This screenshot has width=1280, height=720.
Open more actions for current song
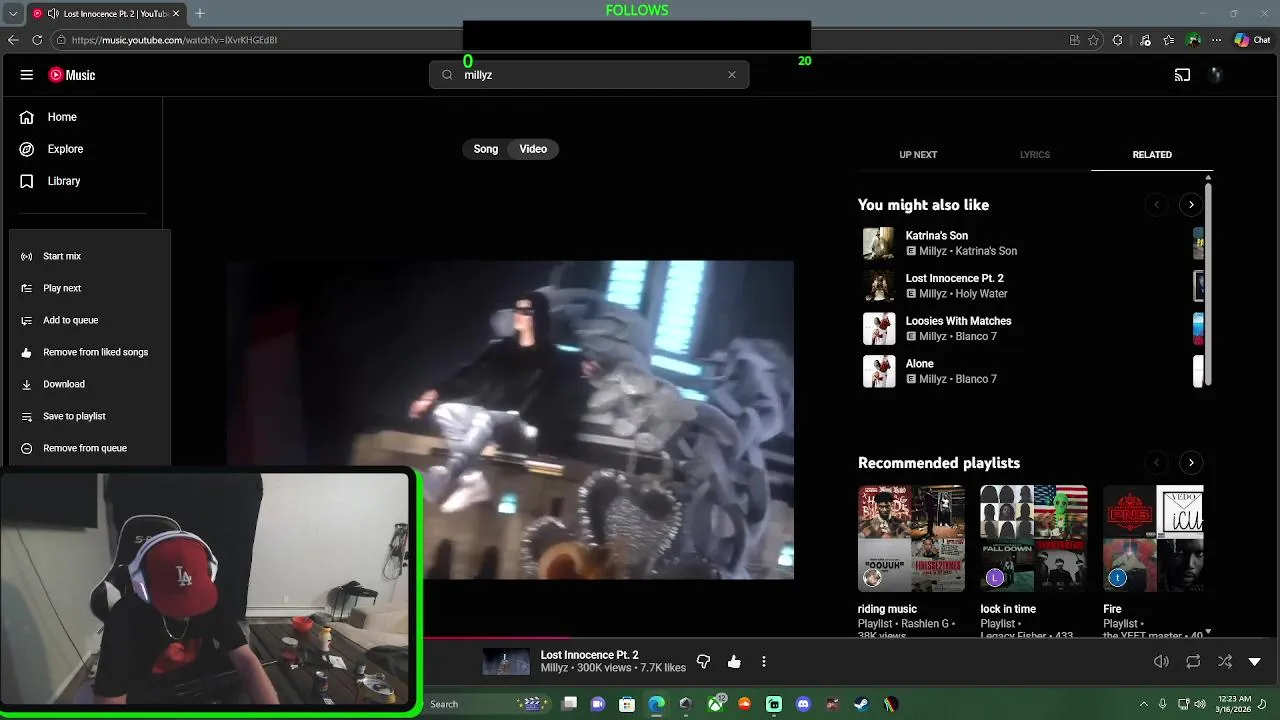pos(764,662)
